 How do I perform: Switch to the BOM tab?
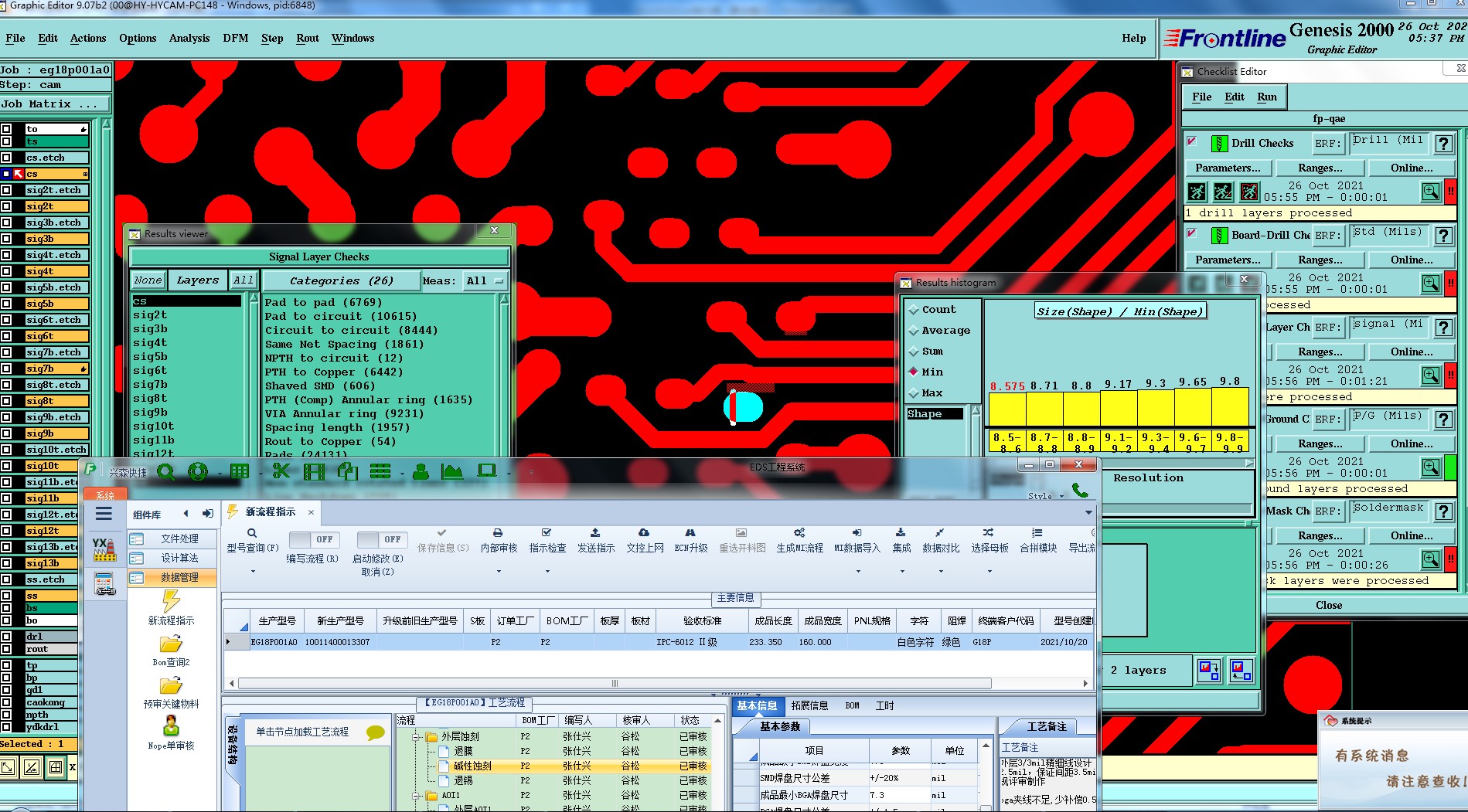(x=852, y=705)
